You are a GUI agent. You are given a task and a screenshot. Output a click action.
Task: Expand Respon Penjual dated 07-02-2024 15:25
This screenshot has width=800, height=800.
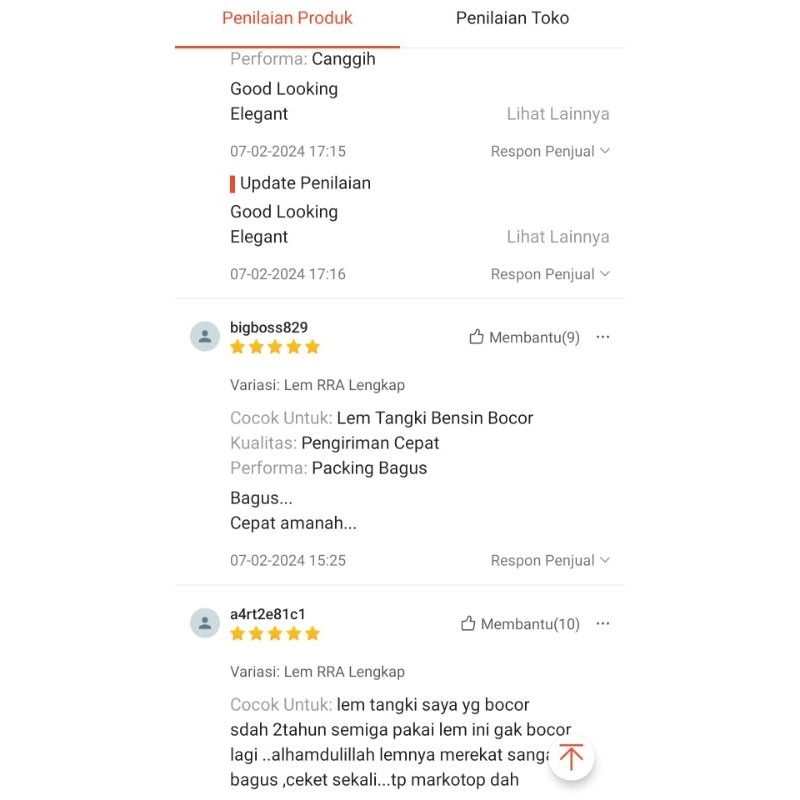point(550,561)
